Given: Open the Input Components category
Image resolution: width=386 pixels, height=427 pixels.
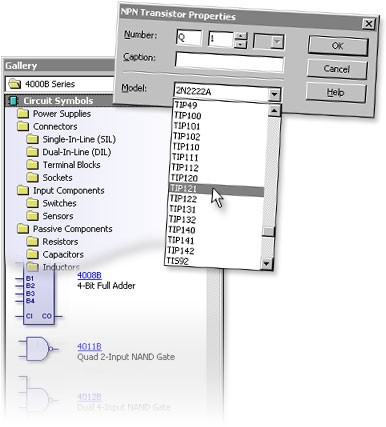Looking at the screenshot, I should click(68, 191).
